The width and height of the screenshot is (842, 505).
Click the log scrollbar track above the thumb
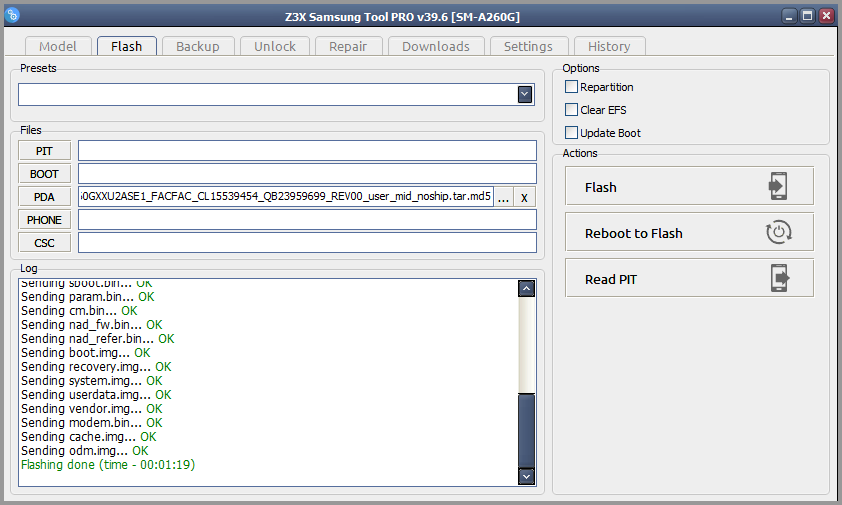[526, 345]
